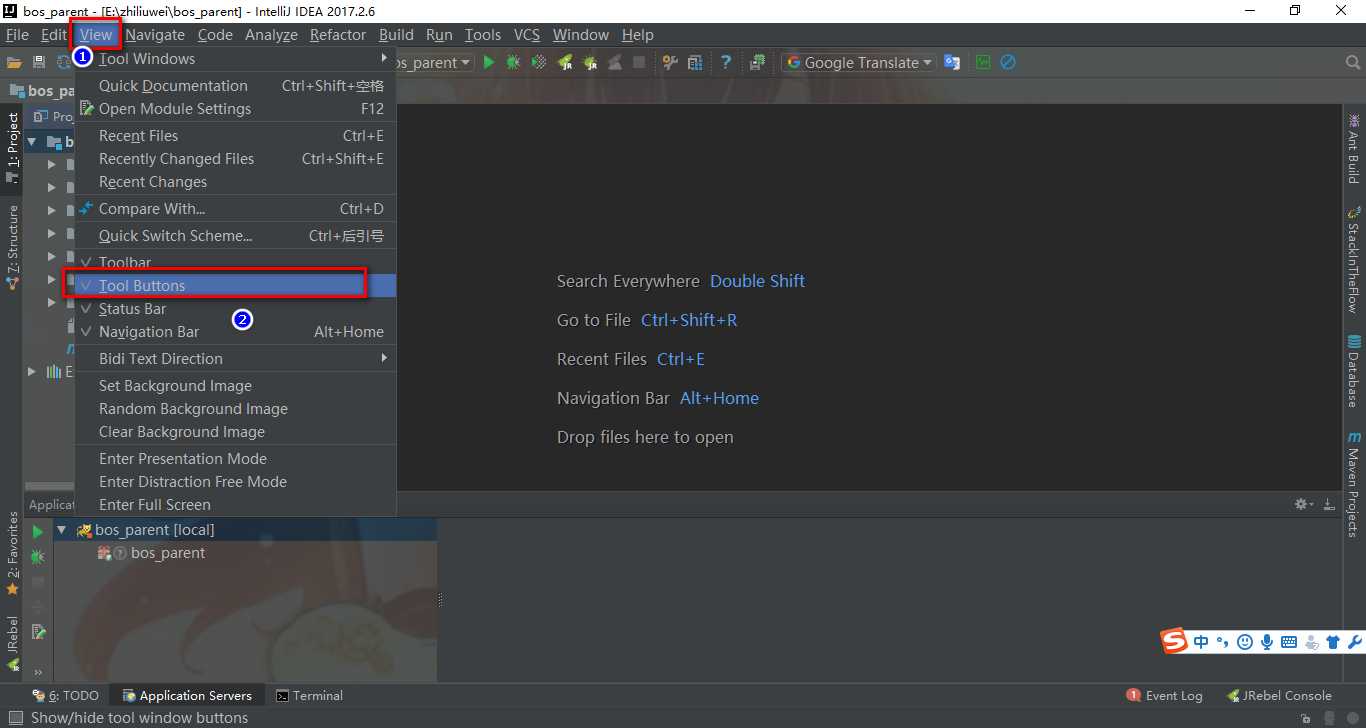This screenshot has height=728, width=1366.
Task: Toggle Sogou punctuation mode icon
Action: [x=1223, y=642]
